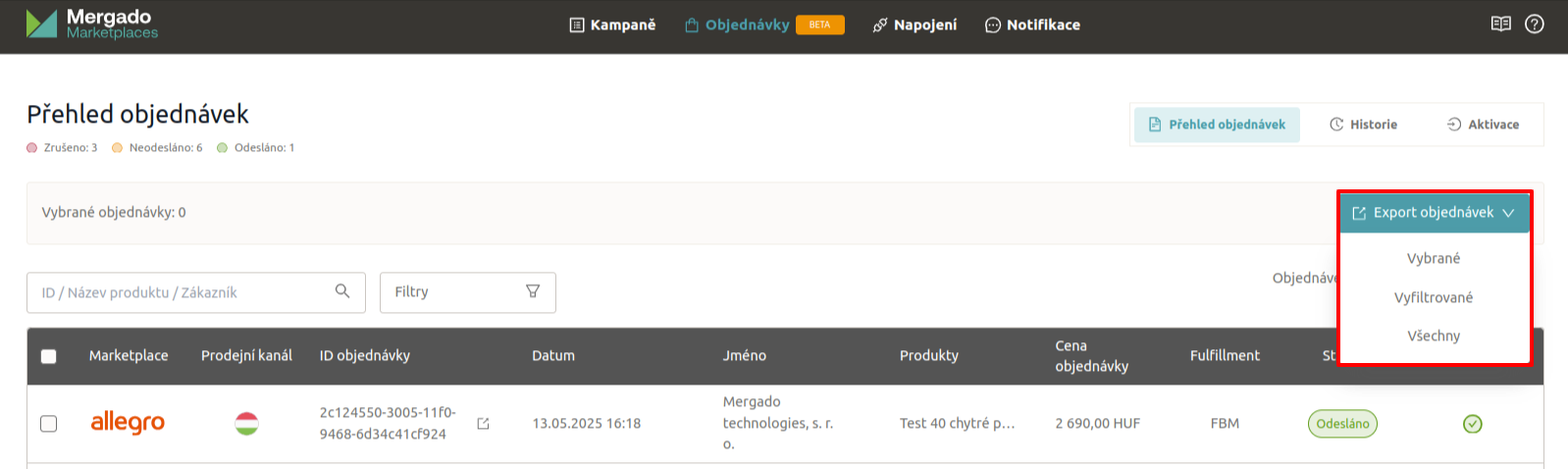Switch to the Aktivace tab
Viewport: 1568px width, 469px height.
click(x=1483, y=125)
